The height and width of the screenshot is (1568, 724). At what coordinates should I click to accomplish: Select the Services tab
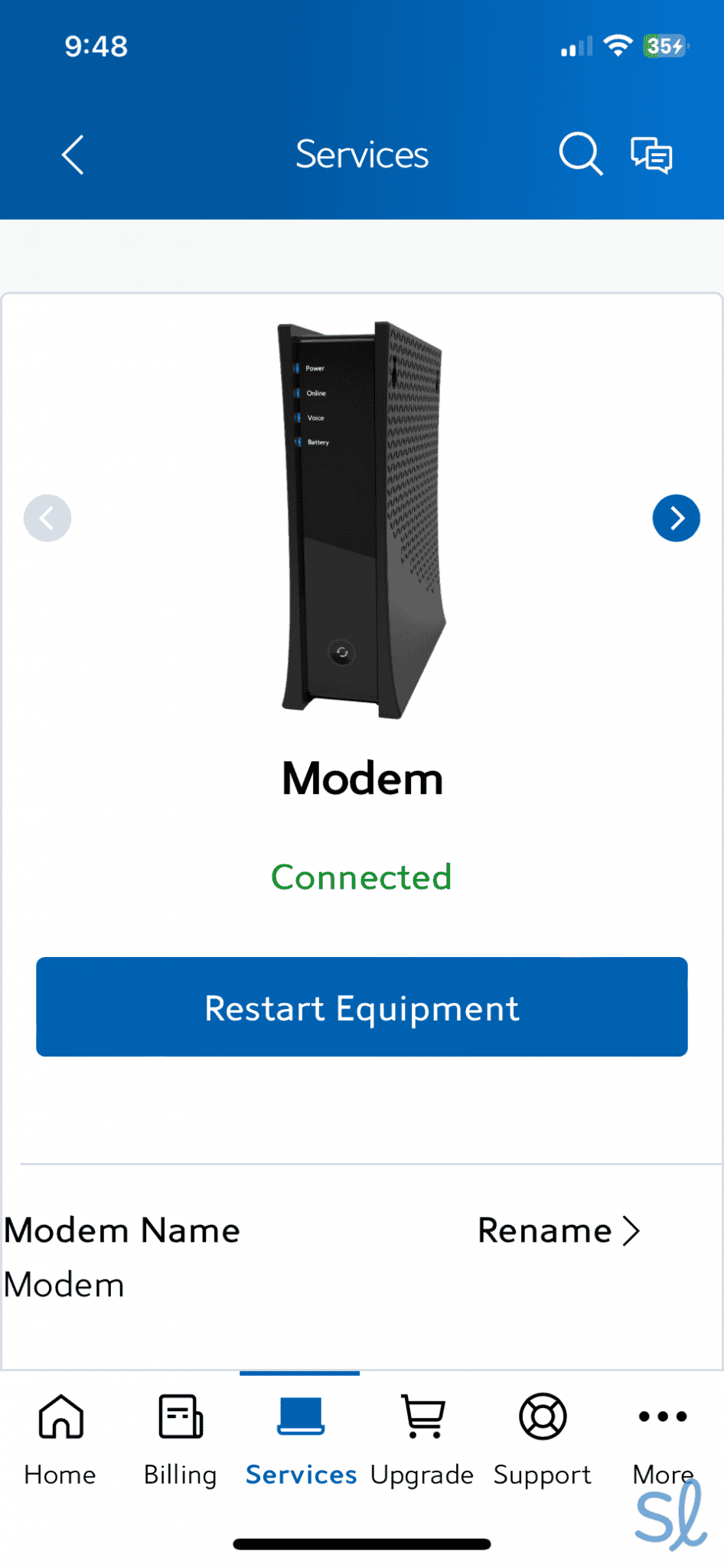click(301, 1439)
